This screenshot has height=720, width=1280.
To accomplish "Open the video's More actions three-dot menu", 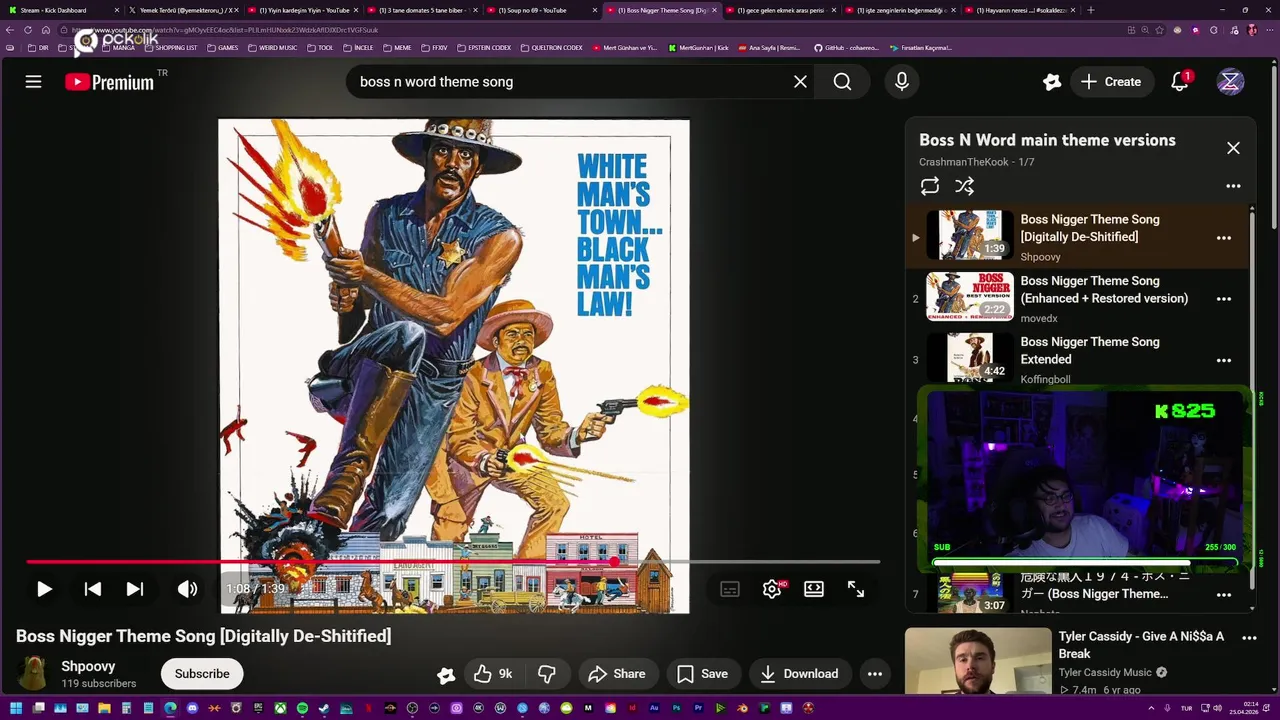I will 875,674.
